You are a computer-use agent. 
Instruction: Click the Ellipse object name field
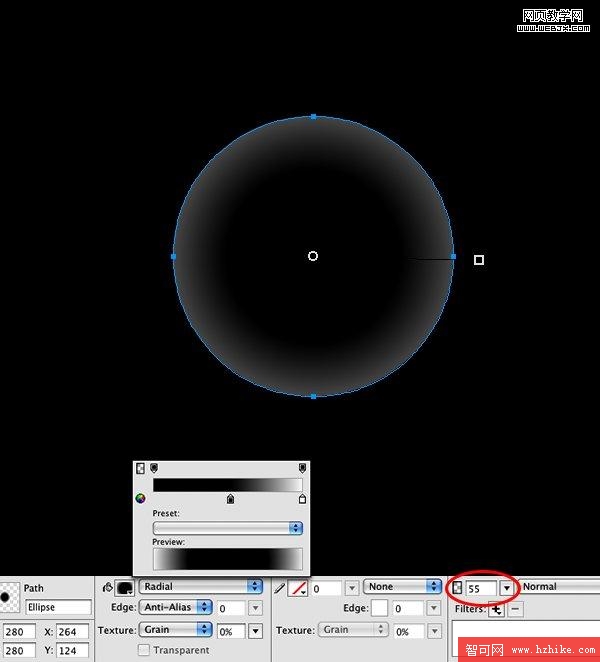58,607
